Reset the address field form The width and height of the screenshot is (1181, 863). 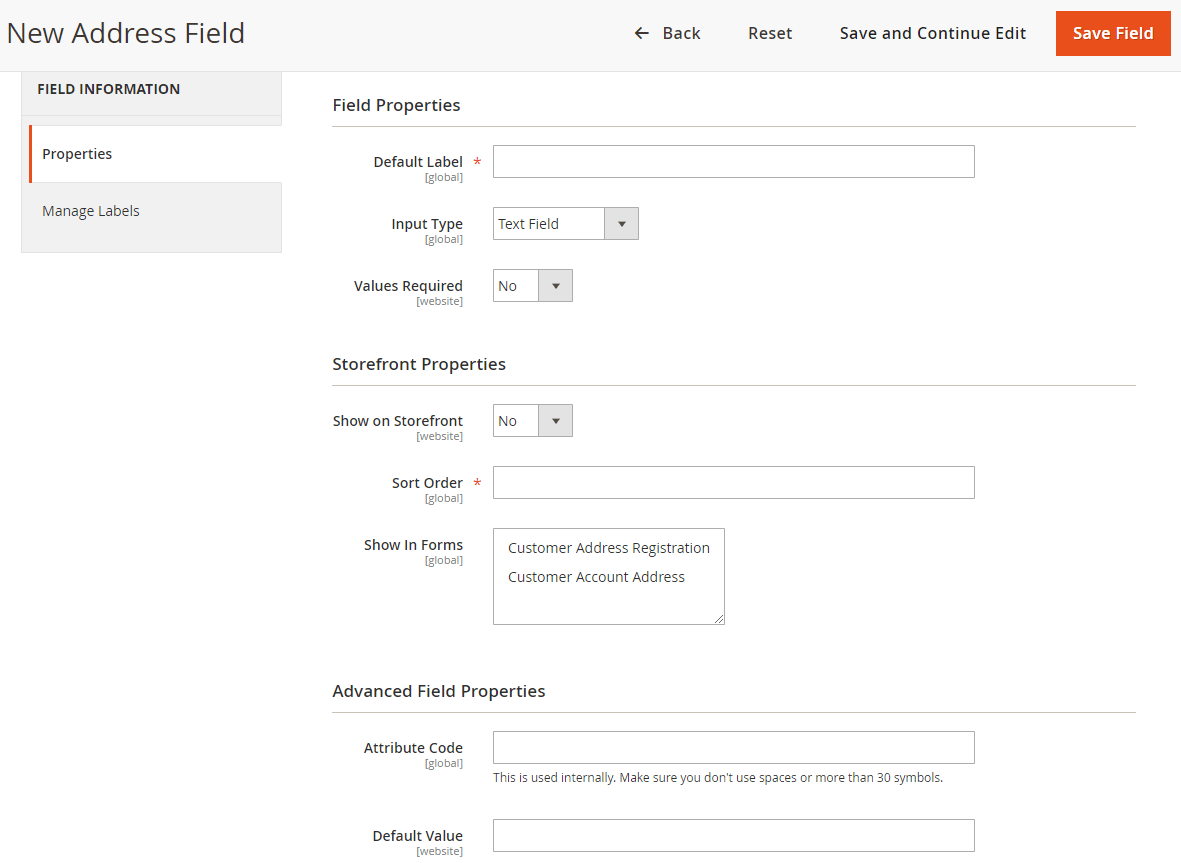pos(769,32)
